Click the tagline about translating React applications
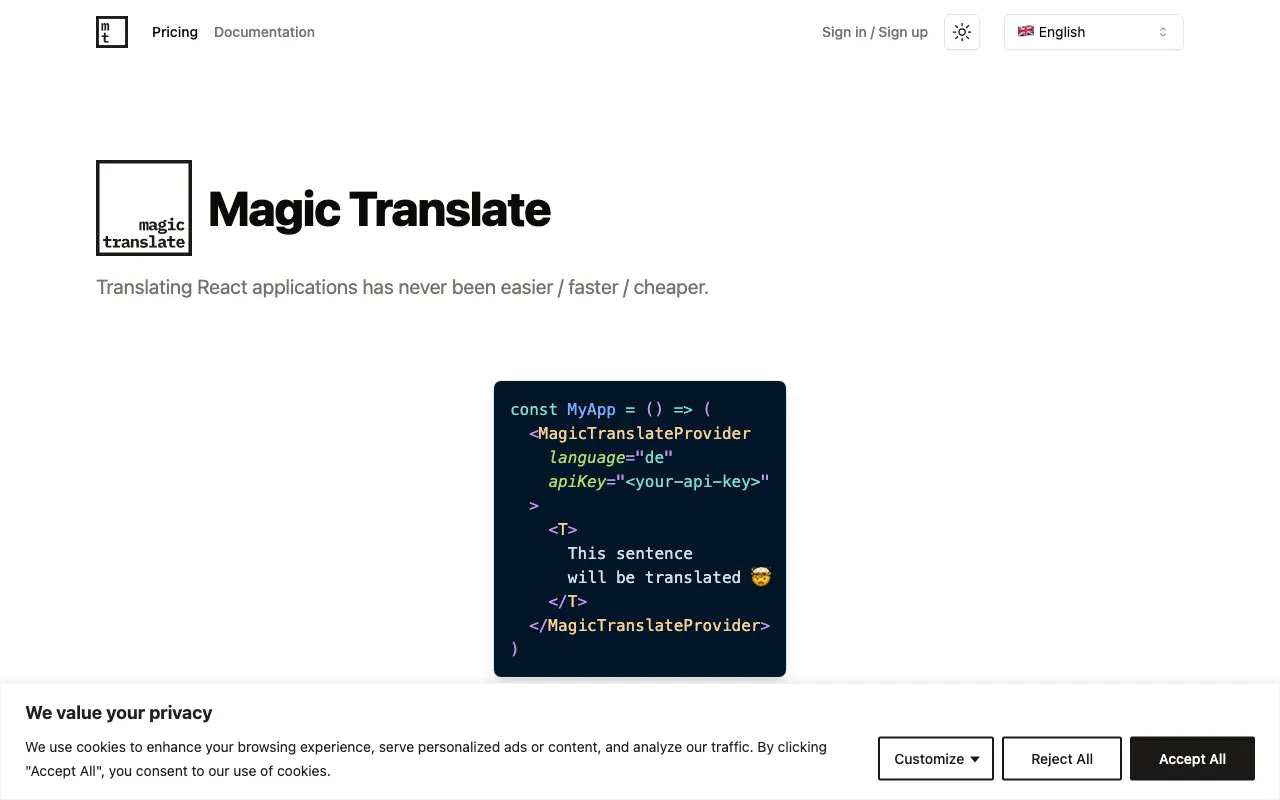Screen dimensions: 1280x800 point(402,287)
